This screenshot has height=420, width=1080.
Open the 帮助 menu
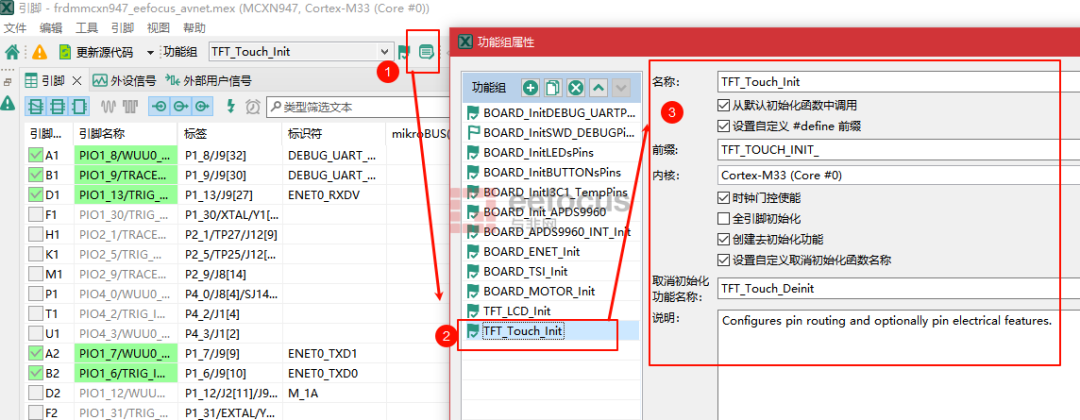pos(194,28)
